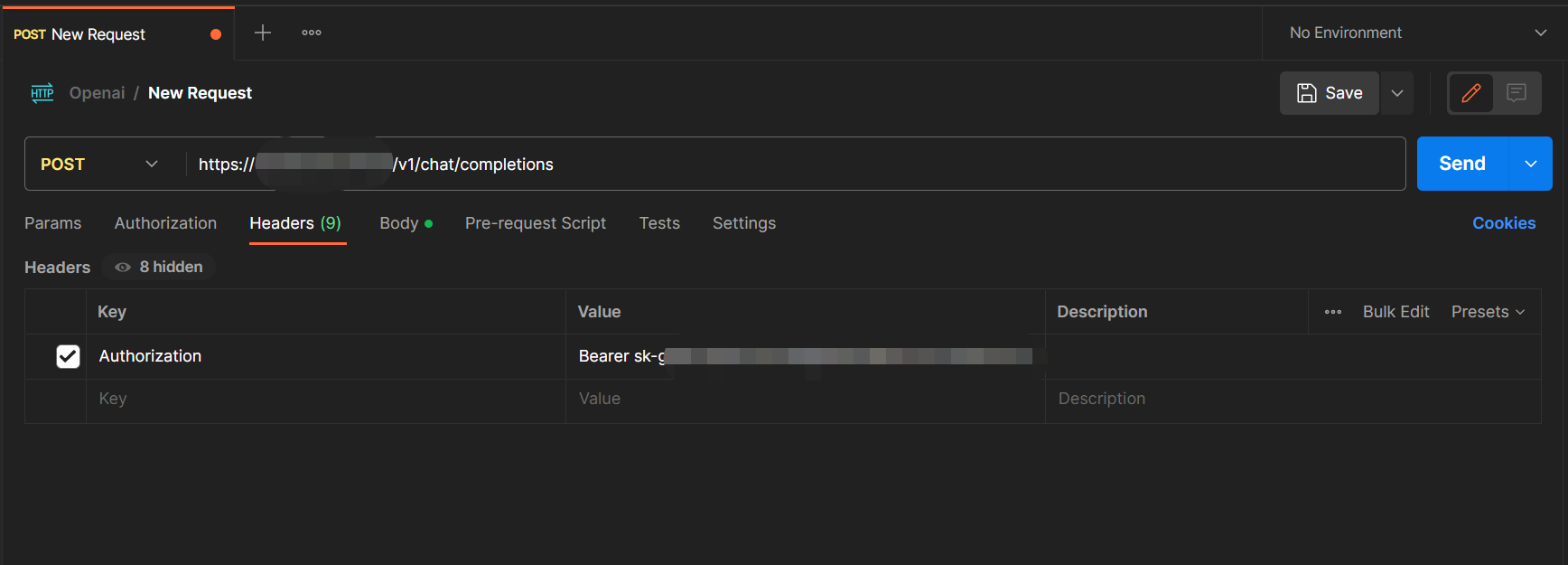Switch to the Authorization tab
The image size is (1568, 565).
click(x=165, y=223)
